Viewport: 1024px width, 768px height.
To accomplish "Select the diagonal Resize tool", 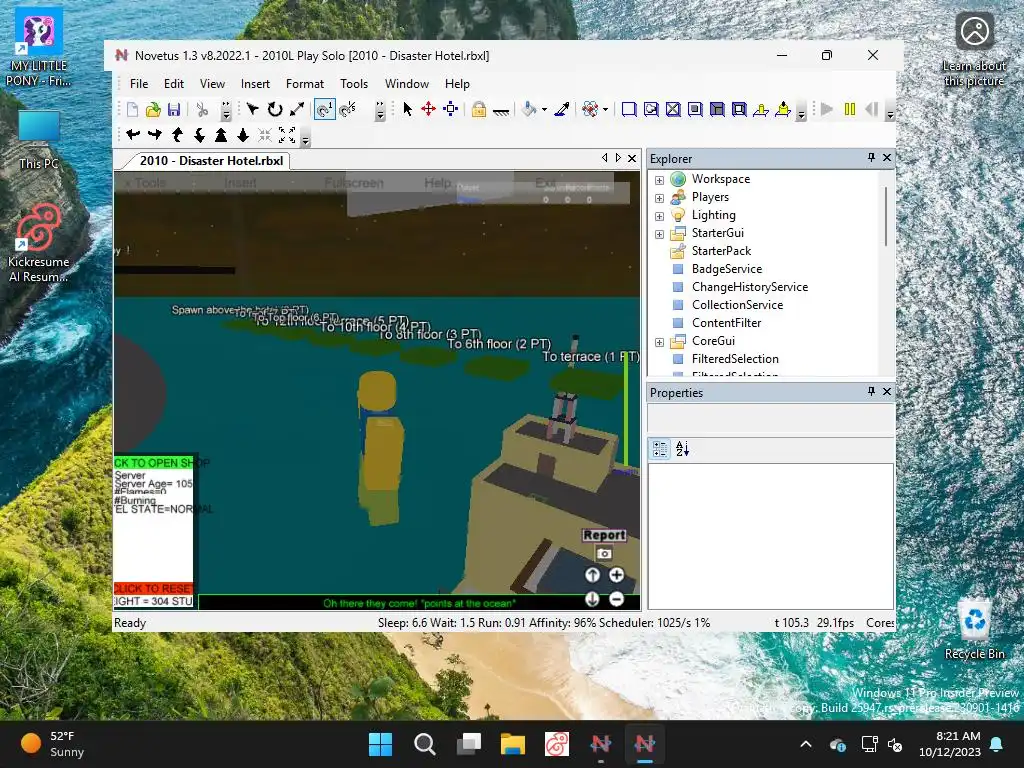I will pyautogui.click(x=297, y=110).
